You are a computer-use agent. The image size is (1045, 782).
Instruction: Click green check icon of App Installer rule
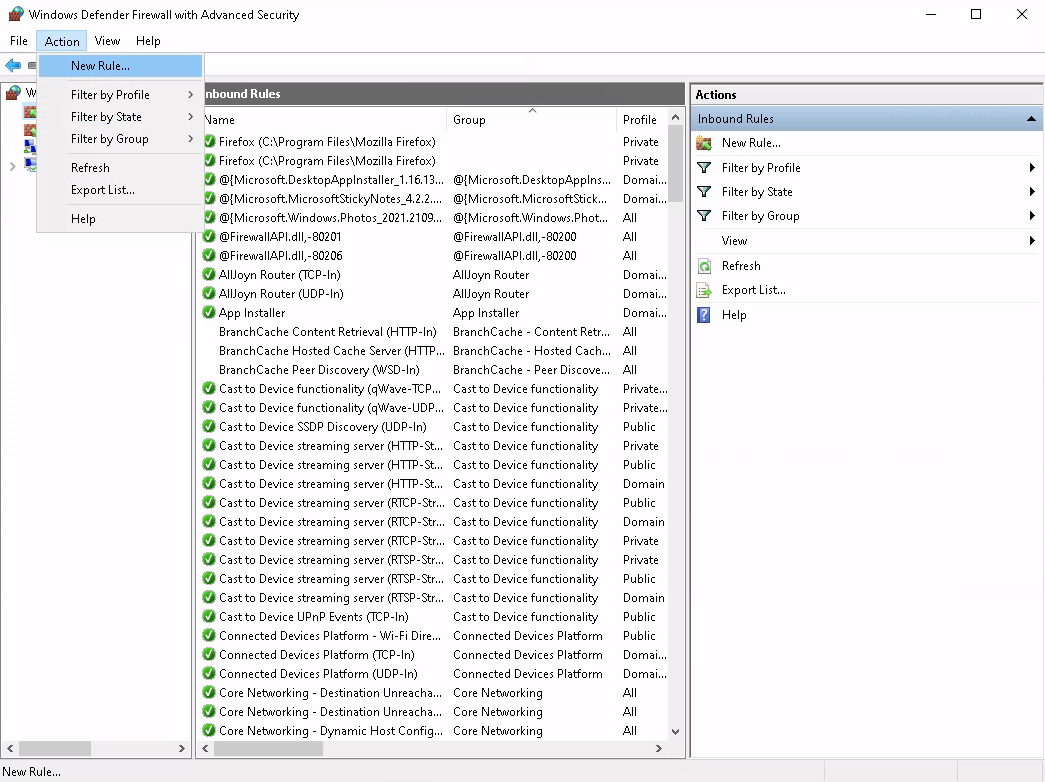point(209,312)
